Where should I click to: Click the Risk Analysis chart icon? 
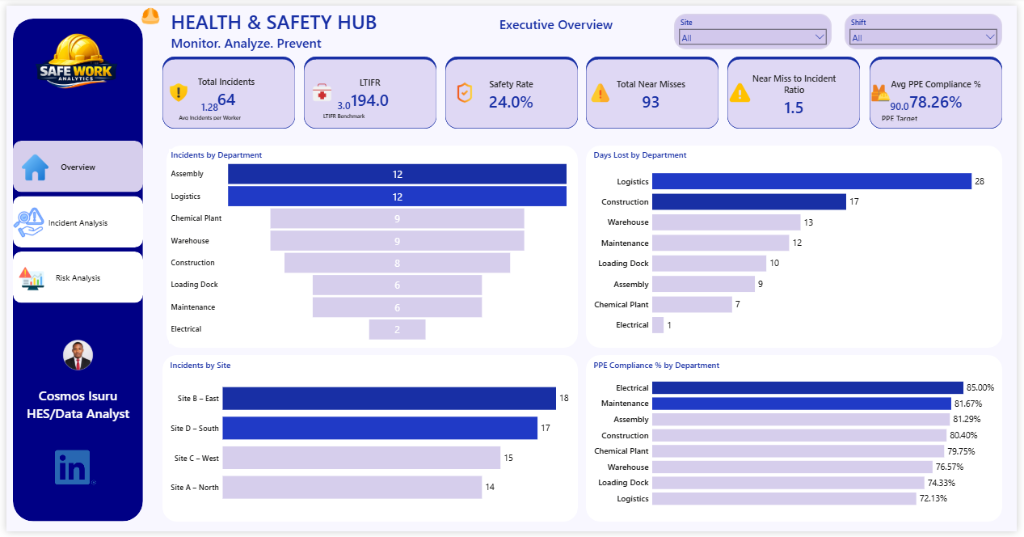click(31, 278)
